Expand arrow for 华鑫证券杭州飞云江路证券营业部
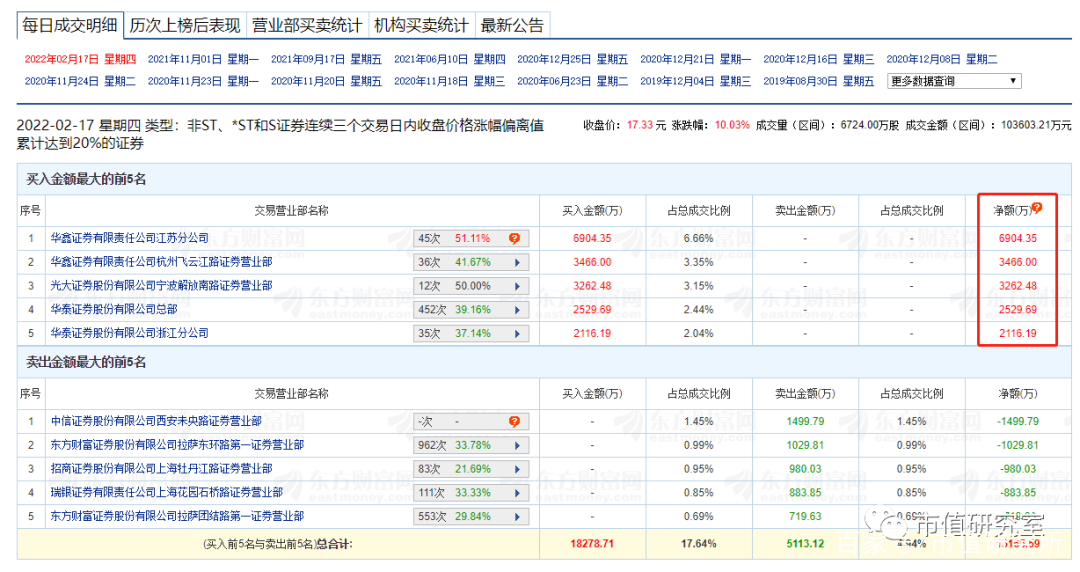Image resolution: width=1080 pixels, height=572 pixels. [x=517, y=263]
